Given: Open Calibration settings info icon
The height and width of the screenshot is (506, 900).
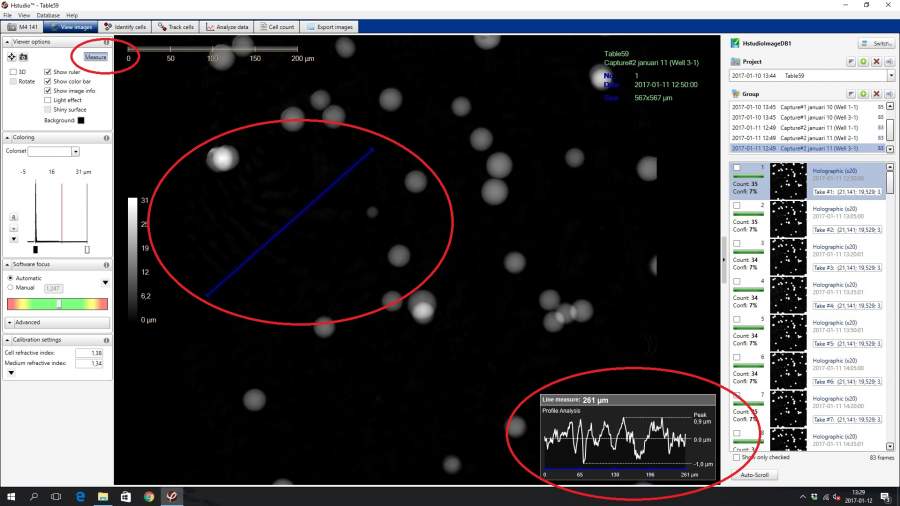Looking at the screenshot, I should pyautogui.click(x=106, y=340).
